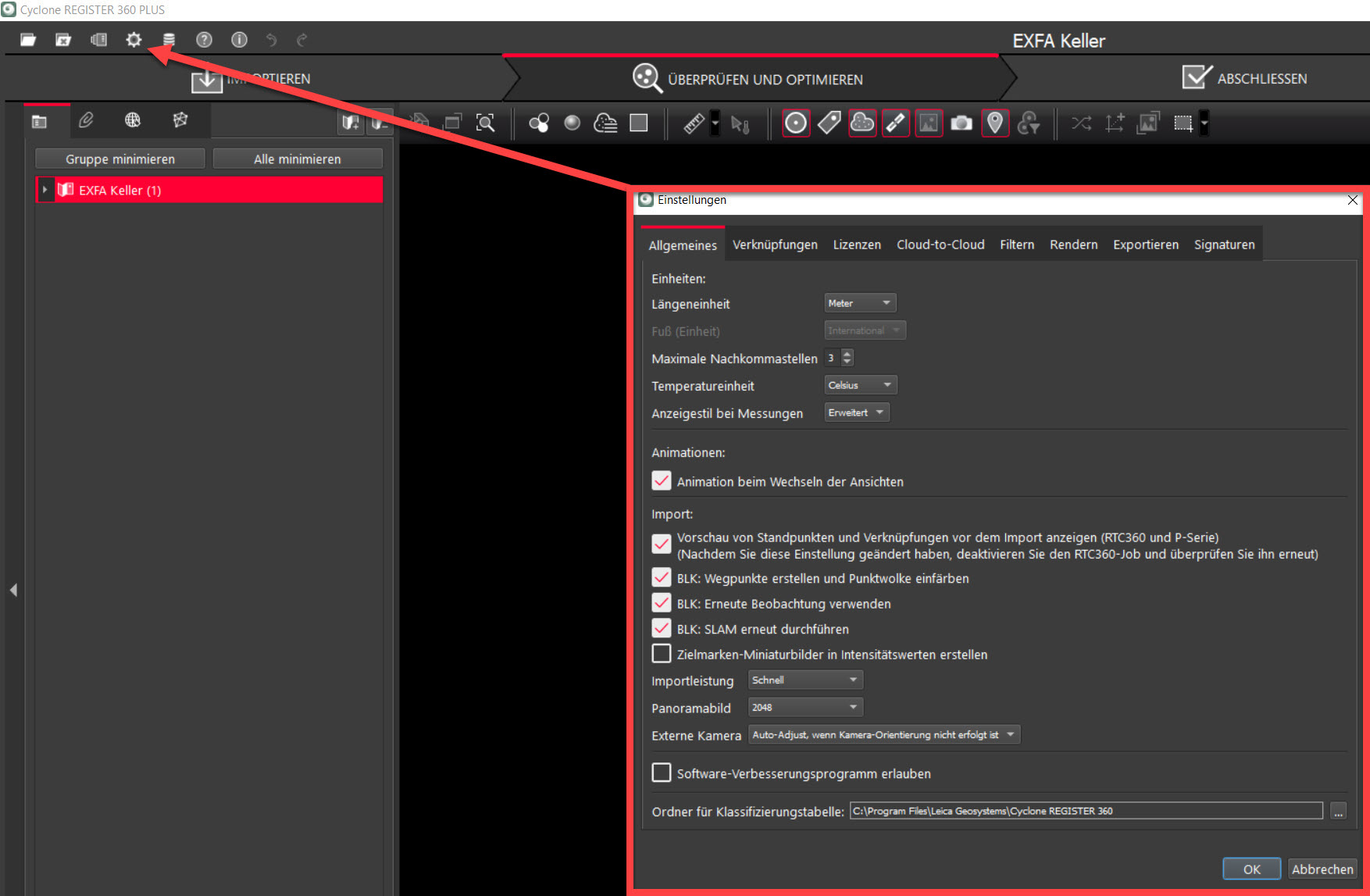Screen dimensions: 1370x896
Task: Switch to the Lizenzen settings tab
Action: (857, 245)
